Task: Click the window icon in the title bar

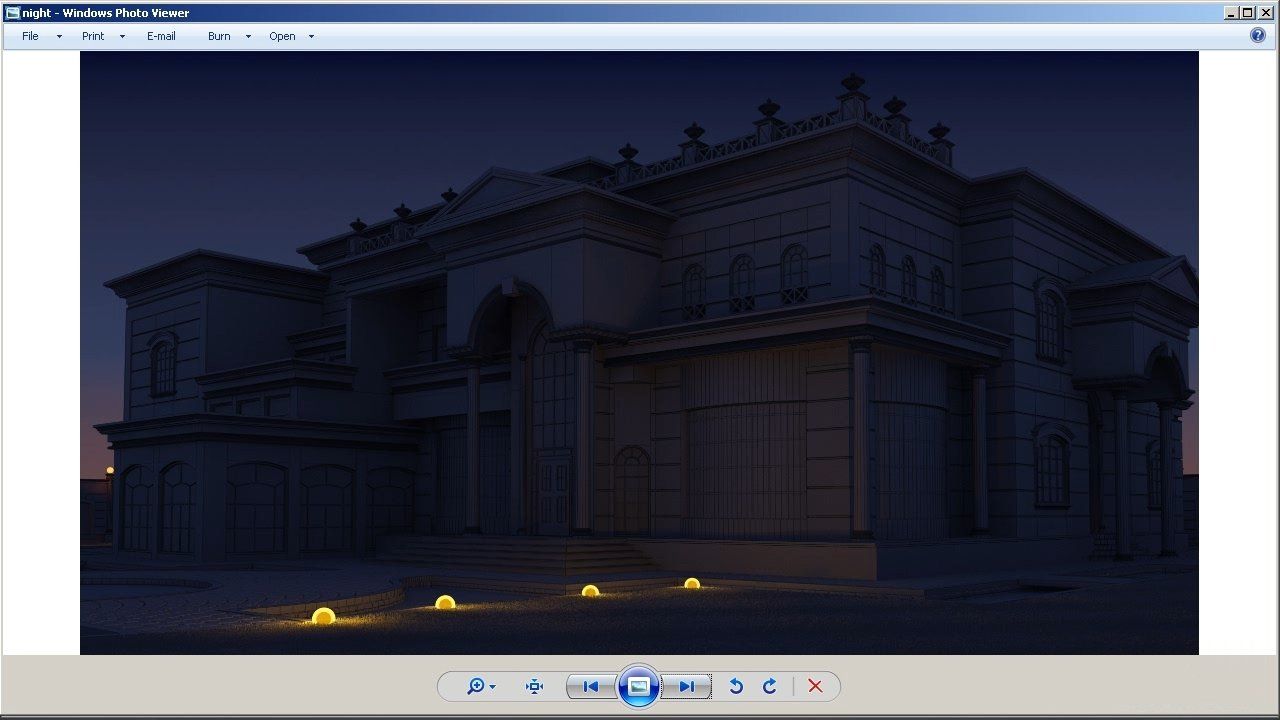Action: coord(12,13)
